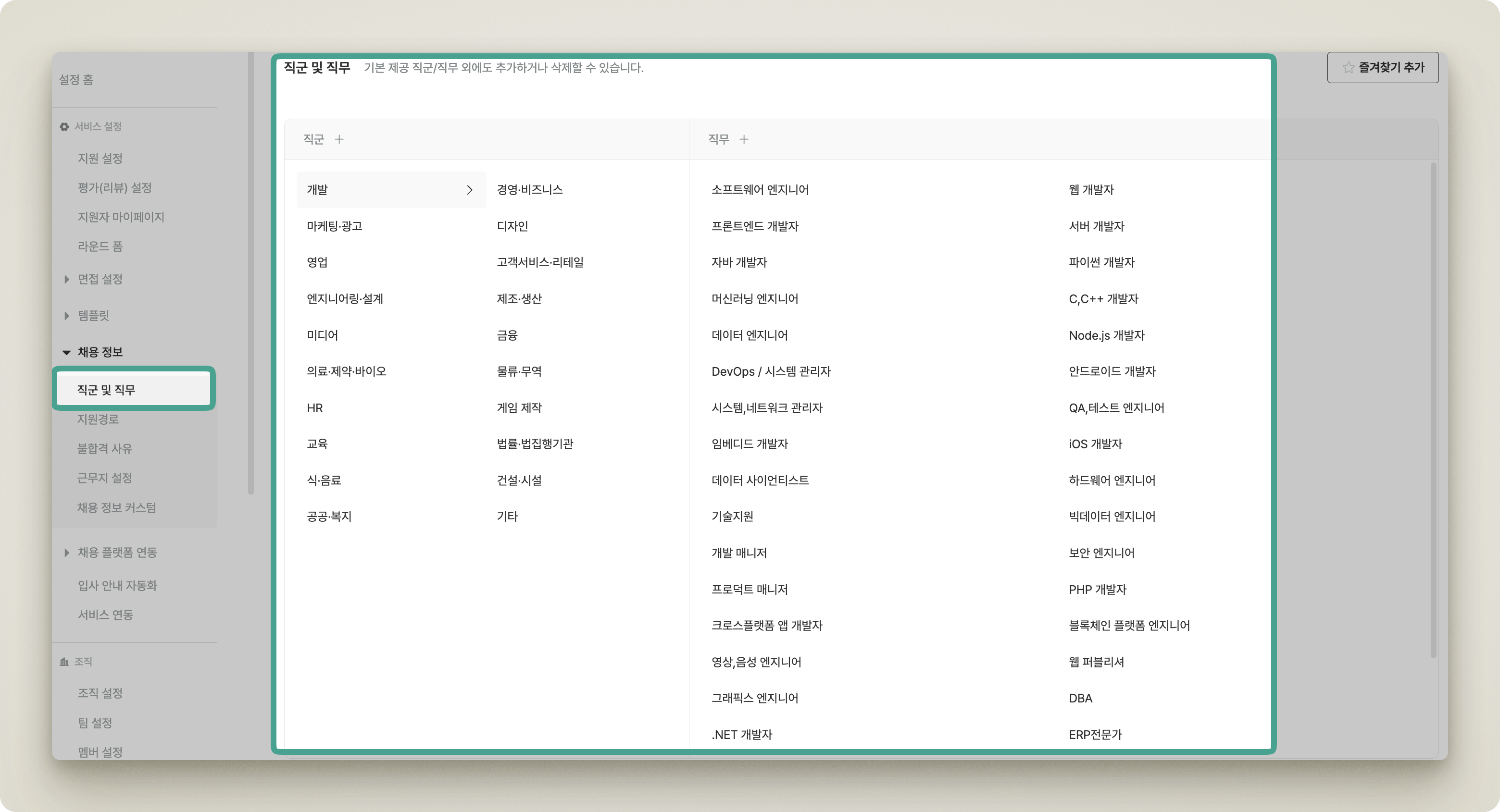Expand the 템플릿 section
The height and width of the screenshot is (812, 1500).
pyautogui.click(x=66, y=316)
